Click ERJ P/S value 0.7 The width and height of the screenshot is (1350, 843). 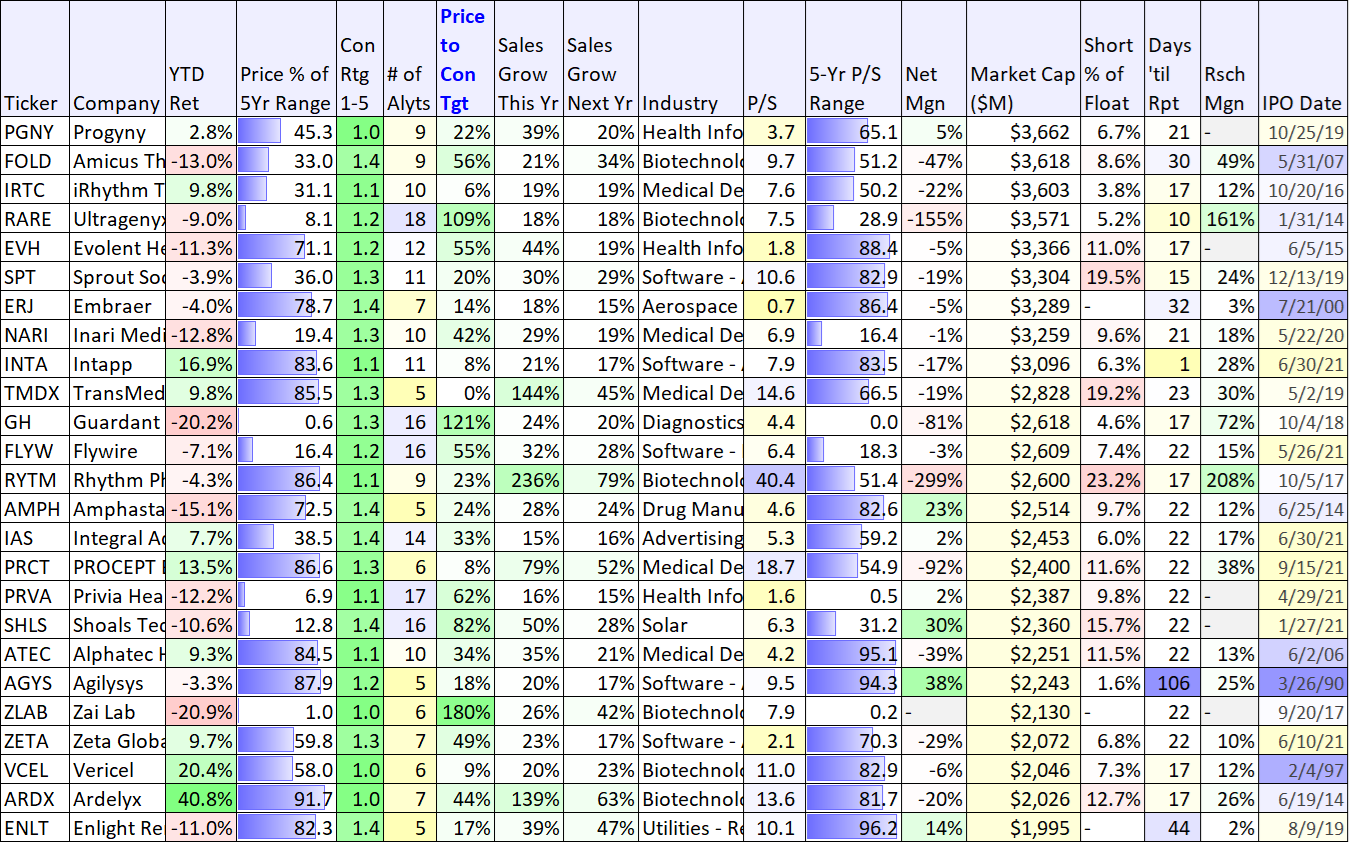point(773,306)
